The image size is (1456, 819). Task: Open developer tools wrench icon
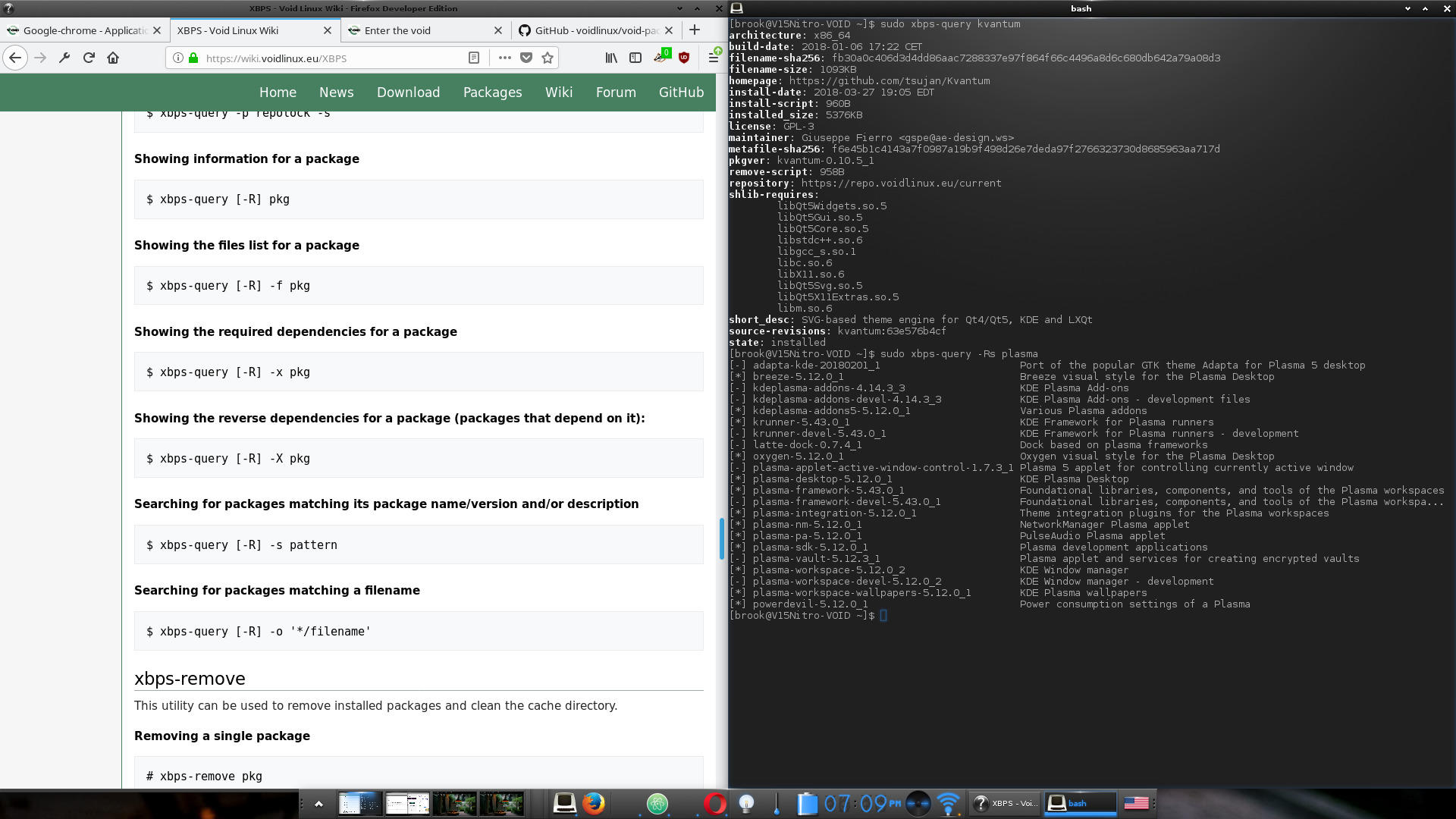tap(64, 58)
